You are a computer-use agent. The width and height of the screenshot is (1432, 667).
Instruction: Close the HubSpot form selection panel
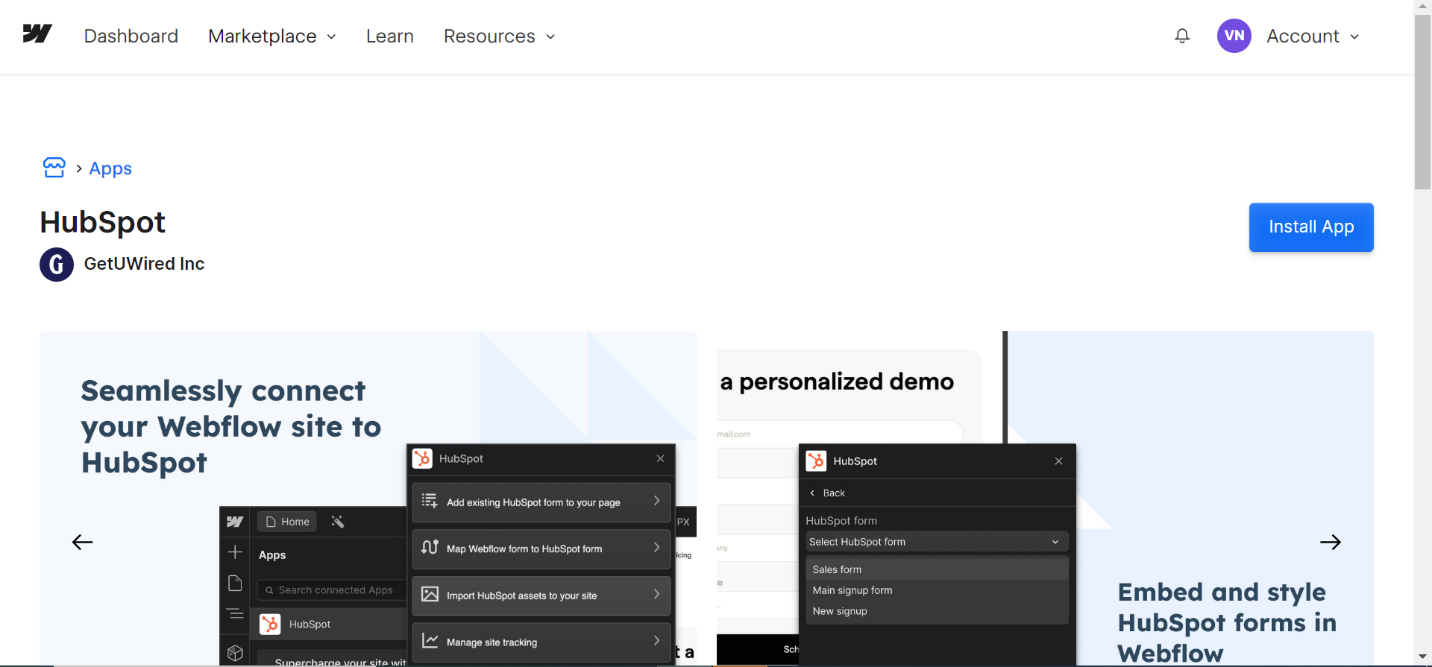coord(1059,461)
